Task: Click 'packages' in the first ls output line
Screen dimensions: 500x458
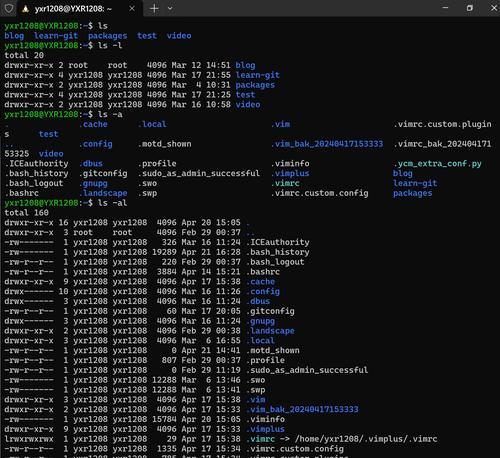Action: 107,36
